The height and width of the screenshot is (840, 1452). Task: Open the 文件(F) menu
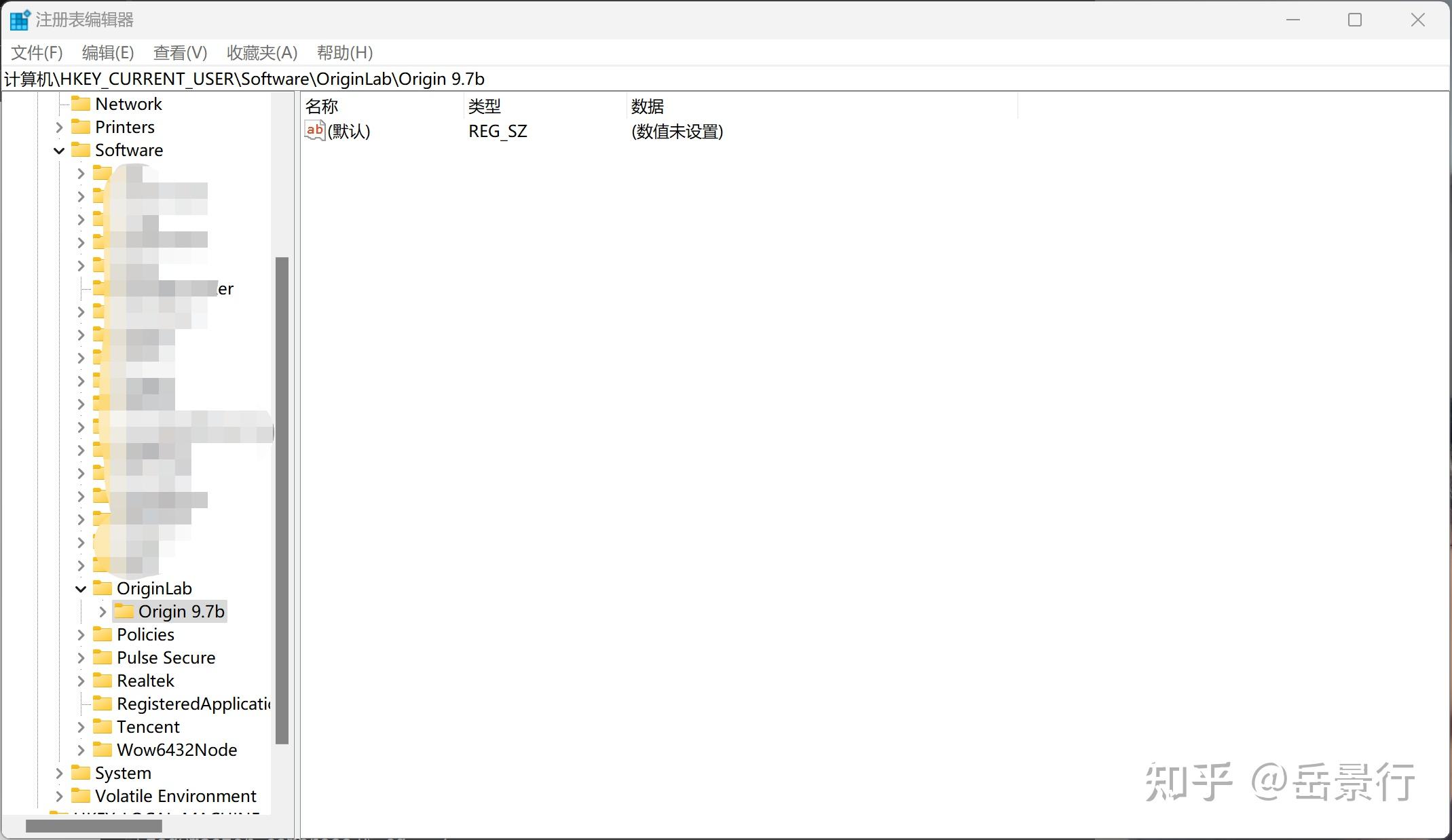pos(37,53)
